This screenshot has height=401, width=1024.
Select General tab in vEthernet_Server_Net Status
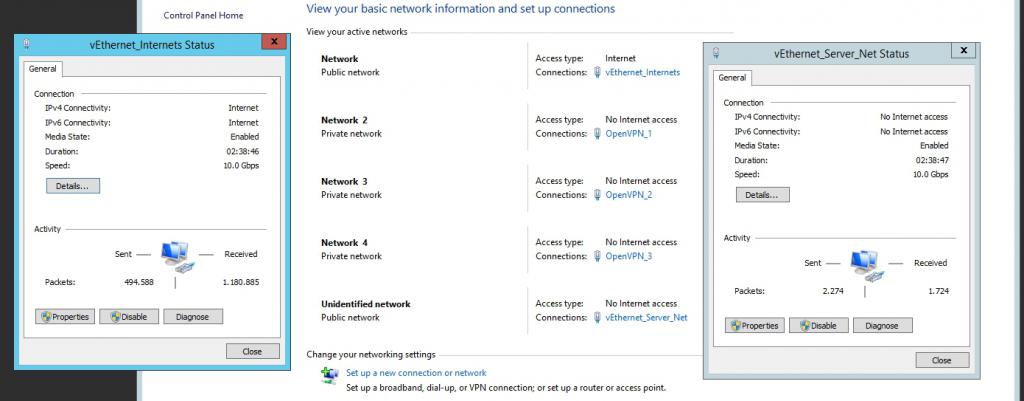point(732,78)
